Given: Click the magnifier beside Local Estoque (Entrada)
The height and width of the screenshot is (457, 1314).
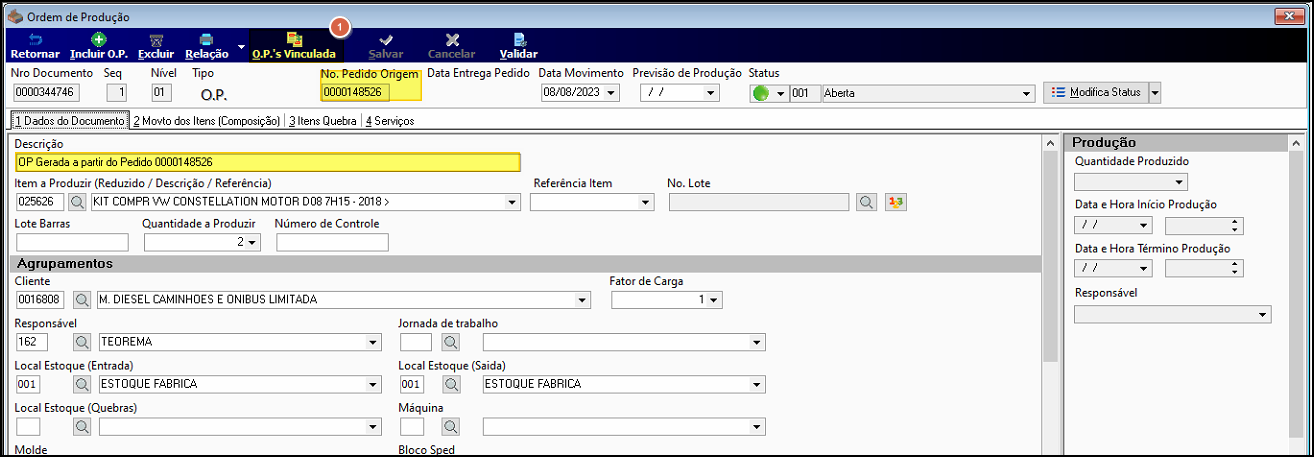Looking at the screenshot, I should click(82, 384).
